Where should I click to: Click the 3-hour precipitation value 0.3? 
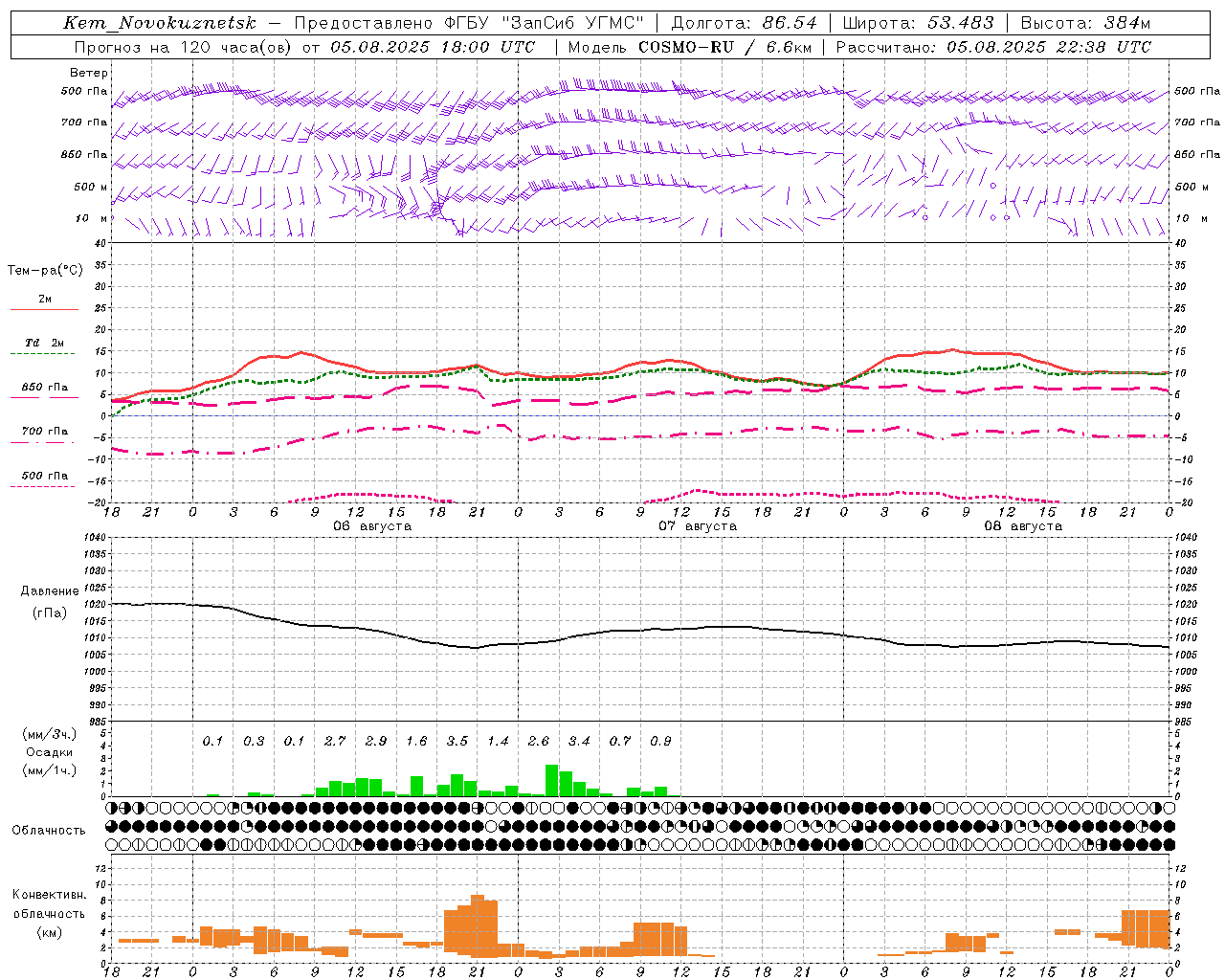[x=254, y=742]
